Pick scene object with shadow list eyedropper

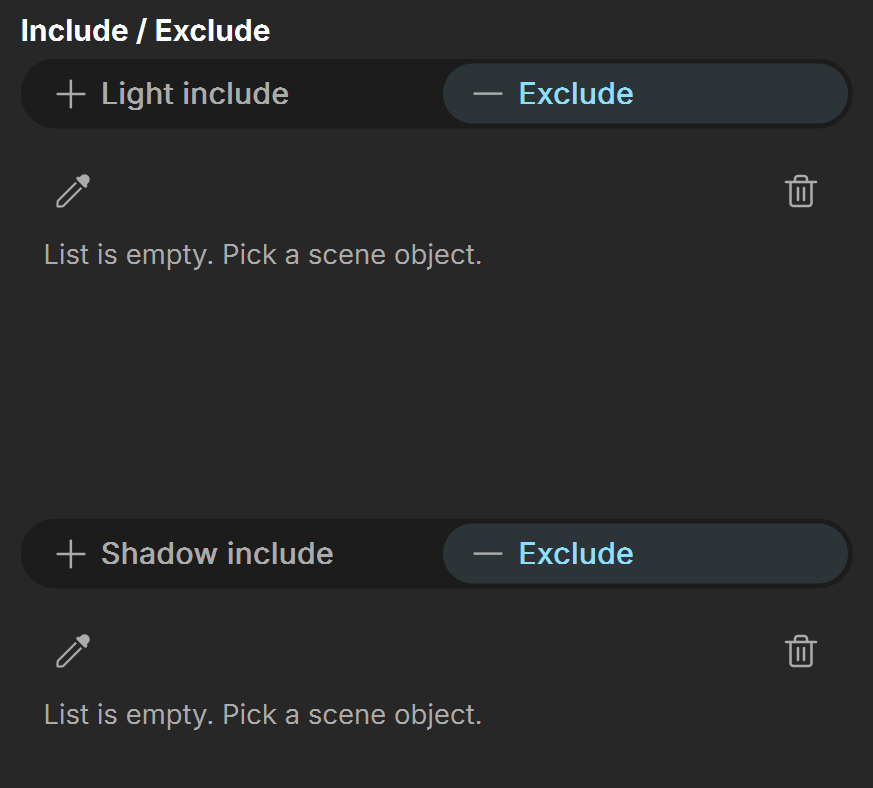pos(73,651)
